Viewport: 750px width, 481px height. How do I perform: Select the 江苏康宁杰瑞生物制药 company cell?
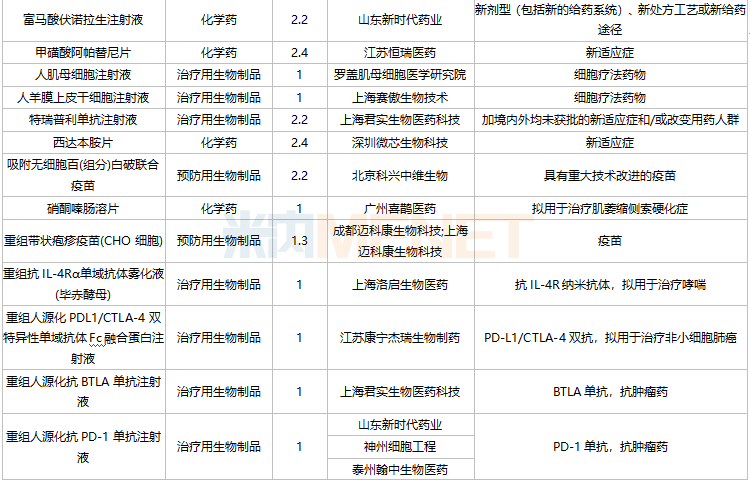click(x=399, y=337)
